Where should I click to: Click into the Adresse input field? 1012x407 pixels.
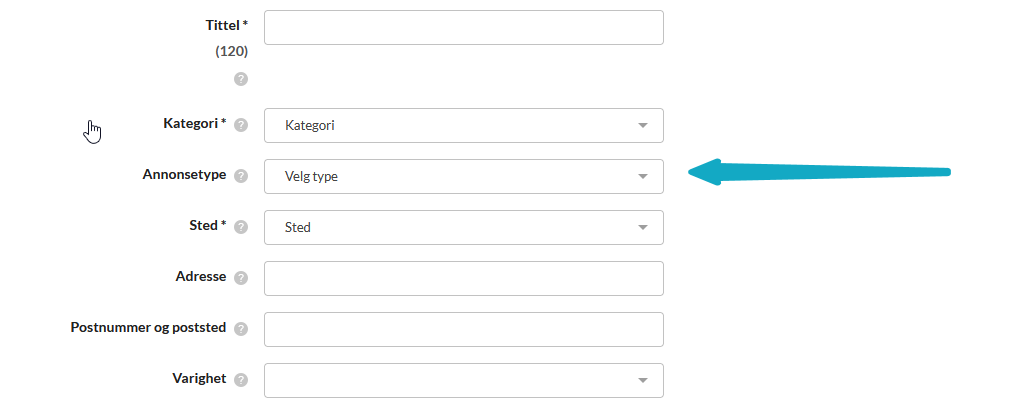(463, 278)
